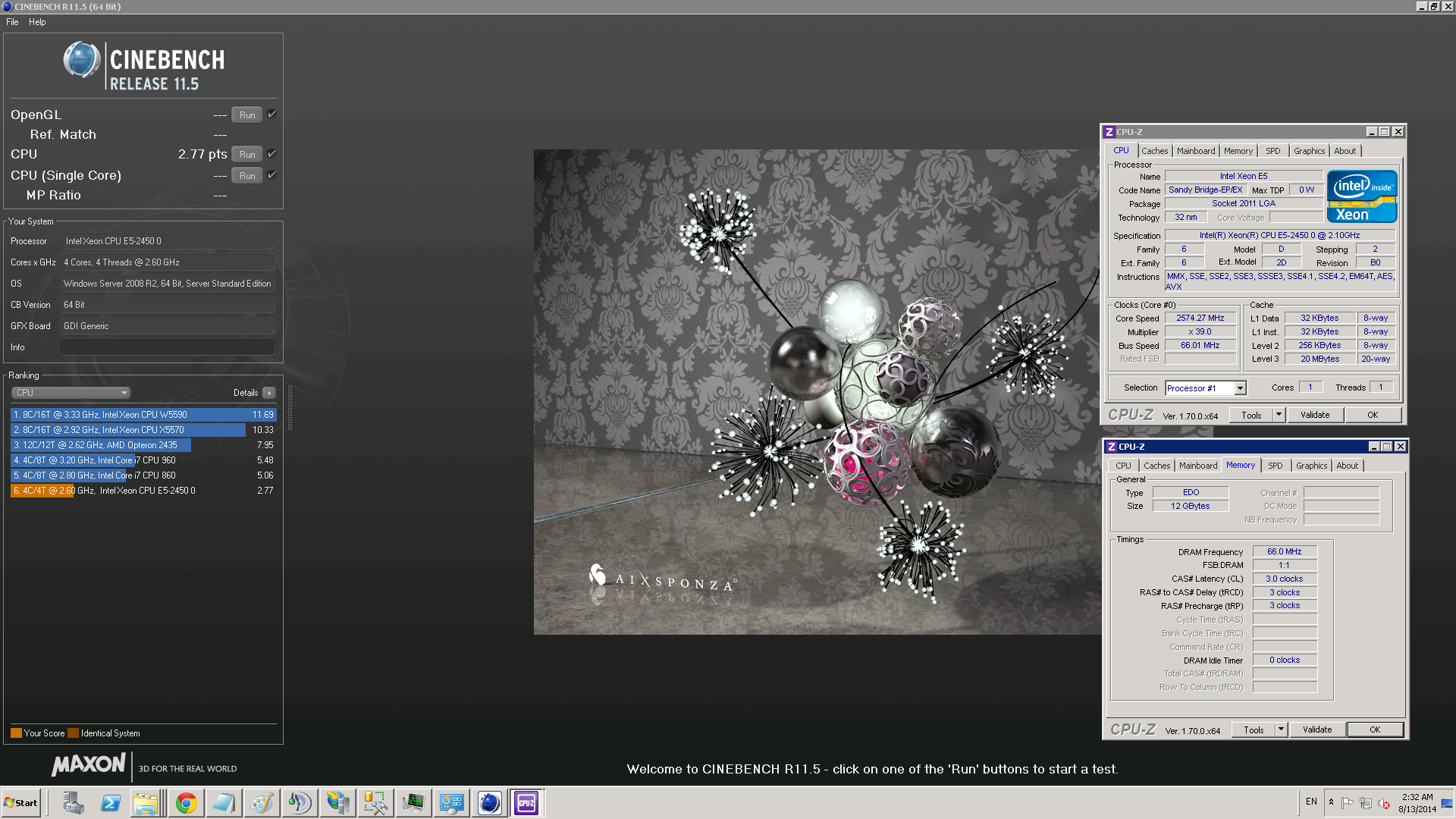Open Tools dropdown arrow in upper CPU-Z window

click(x=1279, y=415)
